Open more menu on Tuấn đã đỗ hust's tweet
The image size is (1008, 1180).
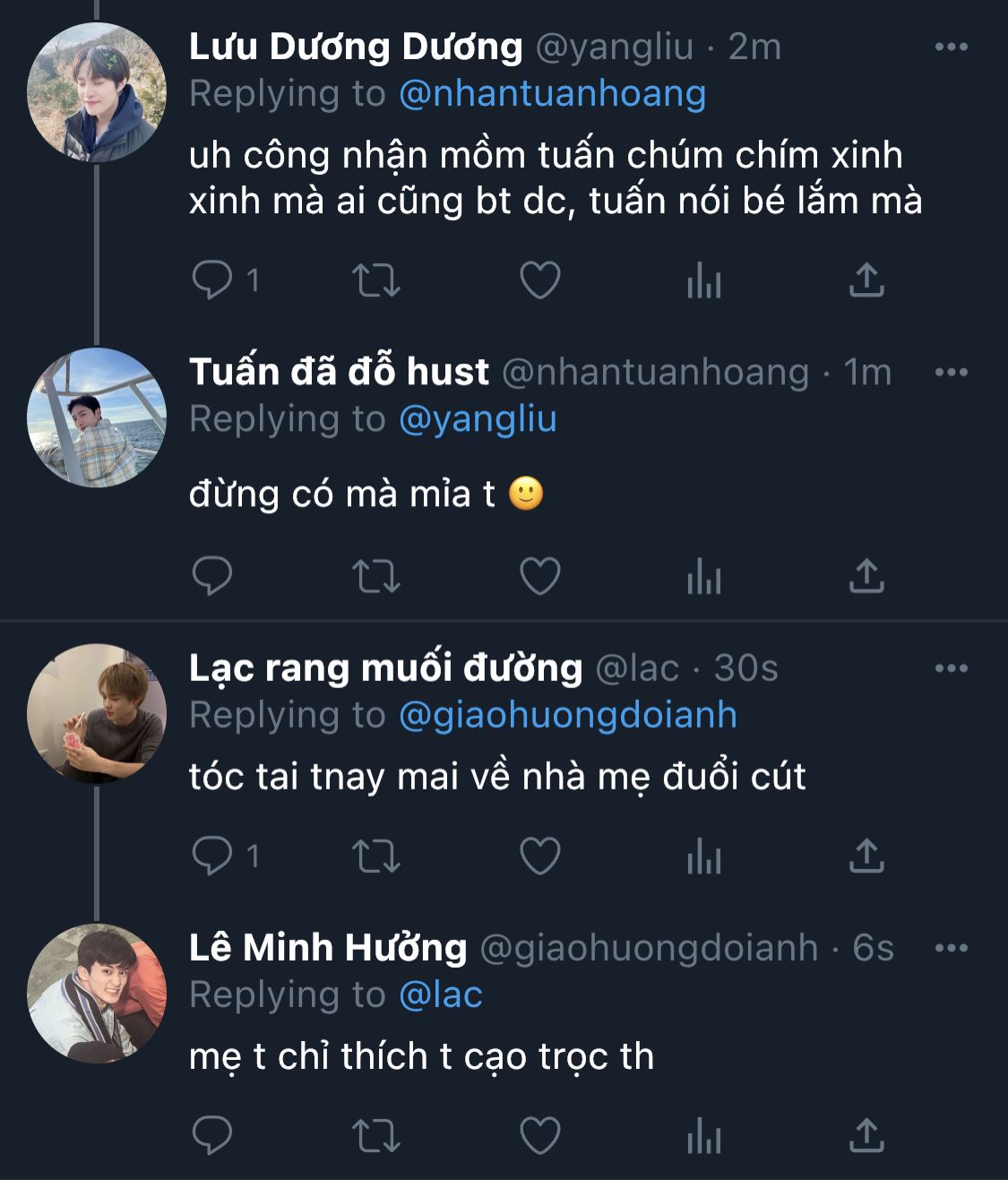[951, 372]
